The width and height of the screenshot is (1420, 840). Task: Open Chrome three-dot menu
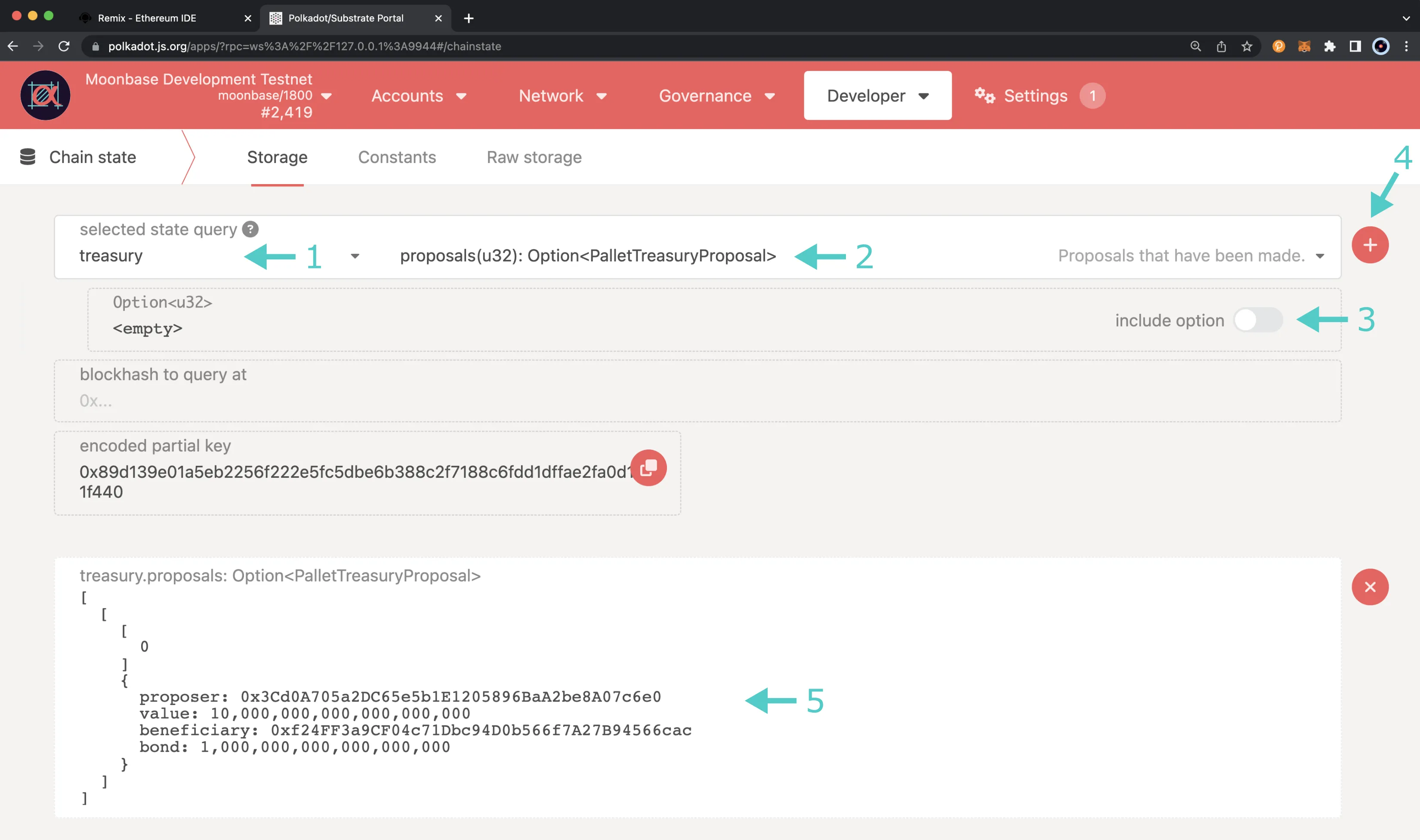pyautogui.click(x=1406, y=46)
